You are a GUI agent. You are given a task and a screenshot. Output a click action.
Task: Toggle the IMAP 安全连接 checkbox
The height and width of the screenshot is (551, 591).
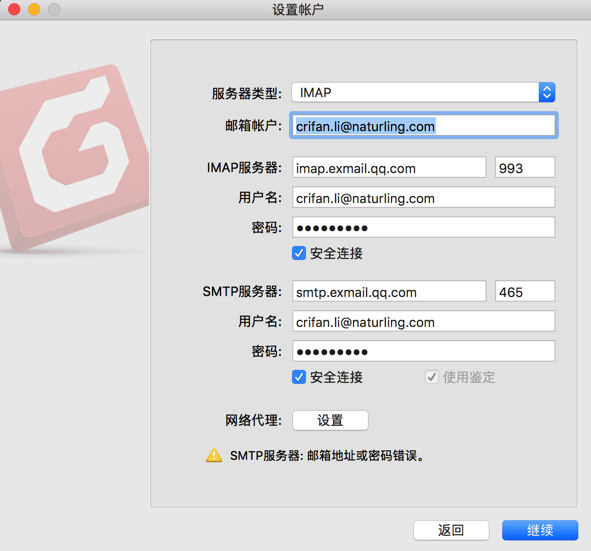click(299, 253)
